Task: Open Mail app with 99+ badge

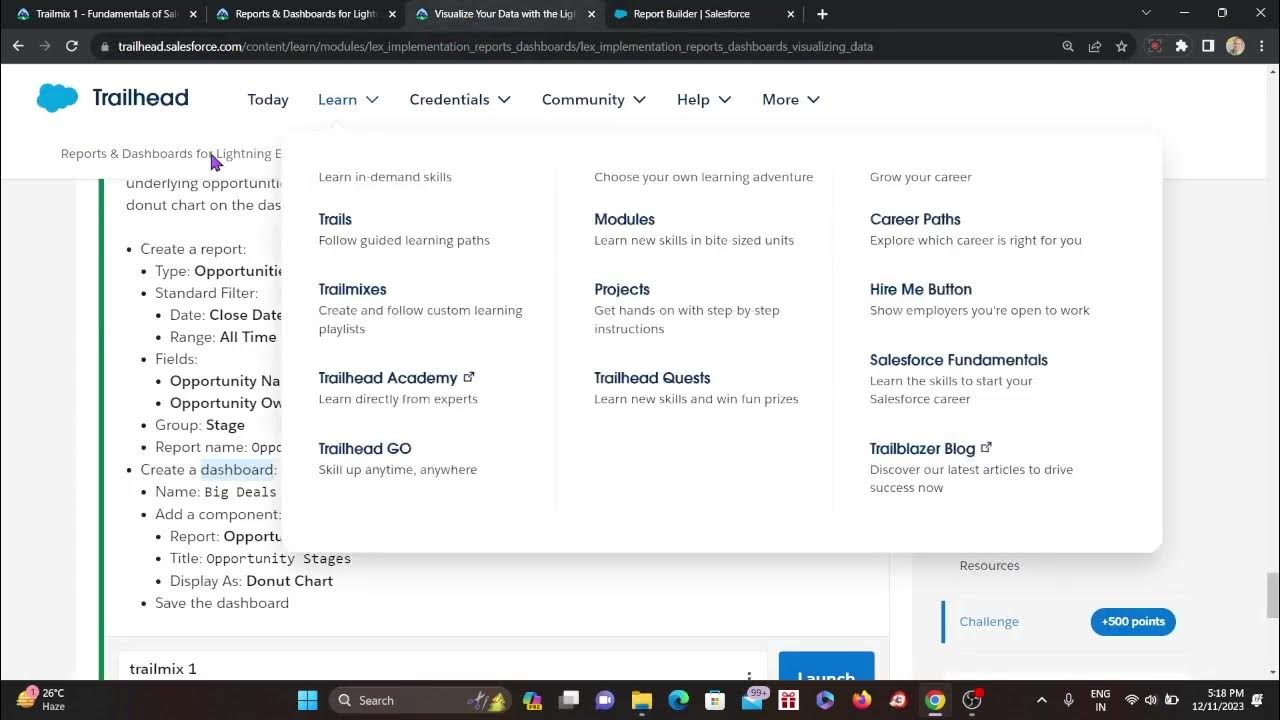Action: pyautogui.click(x=752, y=699)
